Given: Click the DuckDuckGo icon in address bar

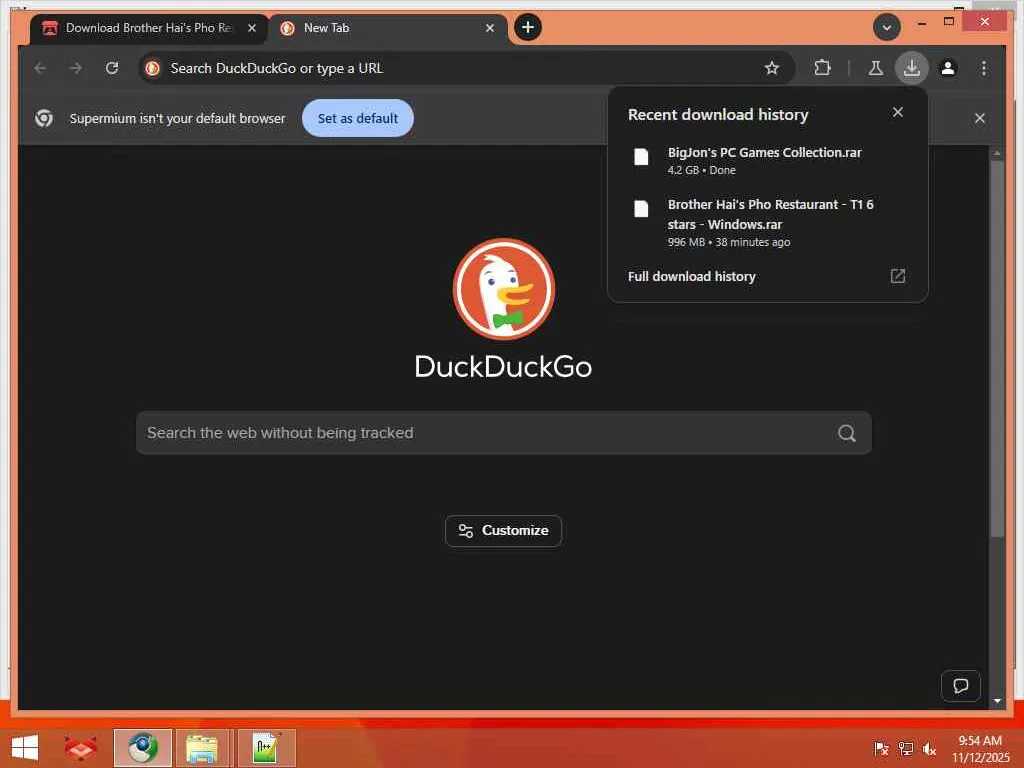Looking at the screenshot, I should click(x=153, y=68).
